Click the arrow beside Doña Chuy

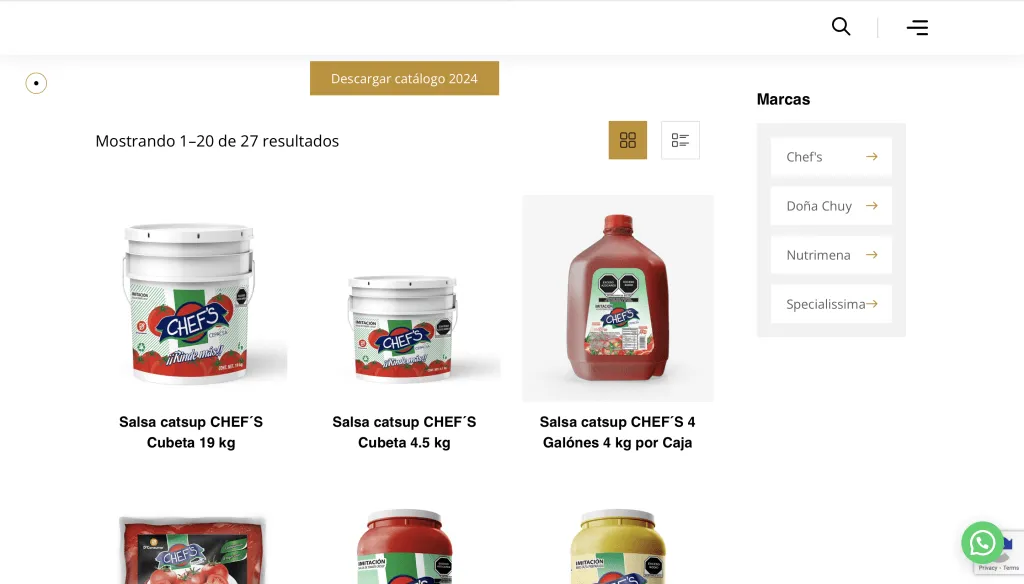pyautogui.click(x=871, y=206)
